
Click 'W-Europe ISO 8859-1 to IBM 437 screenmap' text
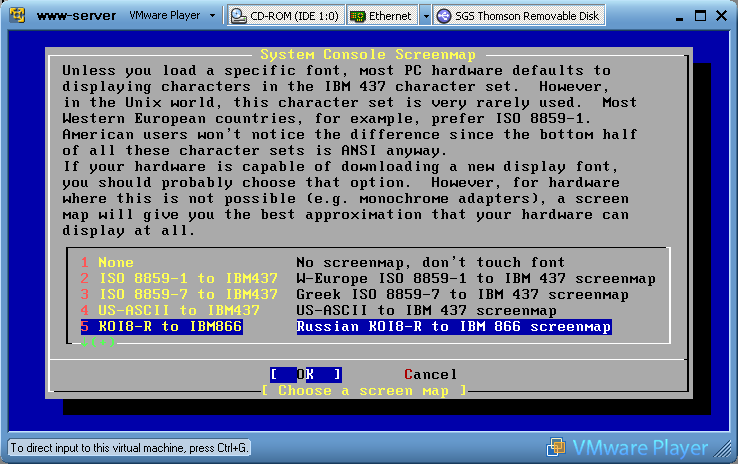(x=476, y=279)
